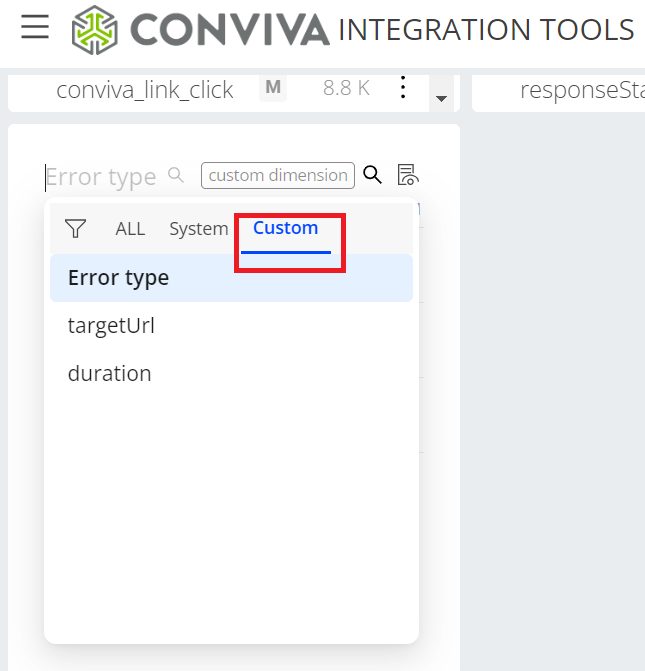Click the 8.8 K count value
645x671 pixels.
pos(346,88)
